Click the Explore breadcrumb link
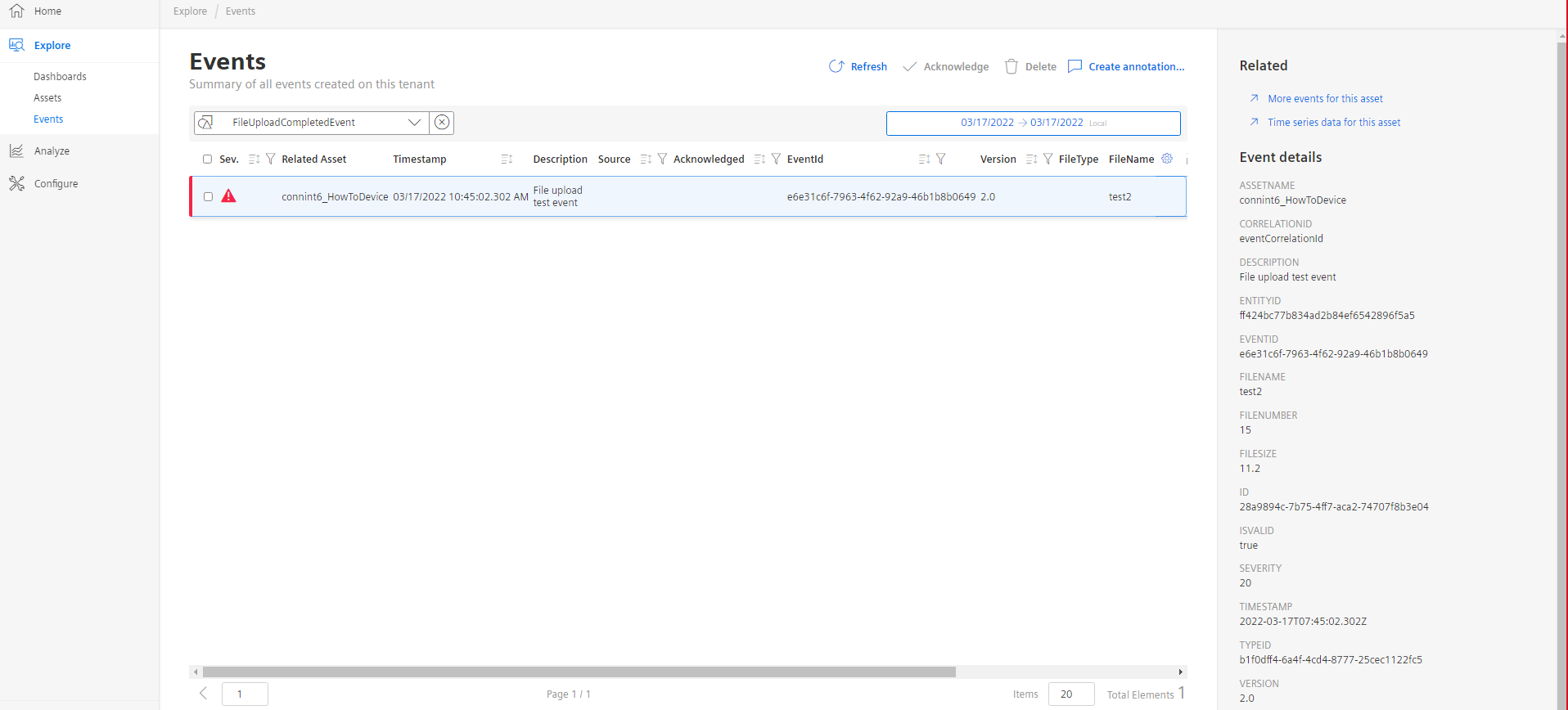Viewport: 1568px width, 710px height. [x=190, y=11]
